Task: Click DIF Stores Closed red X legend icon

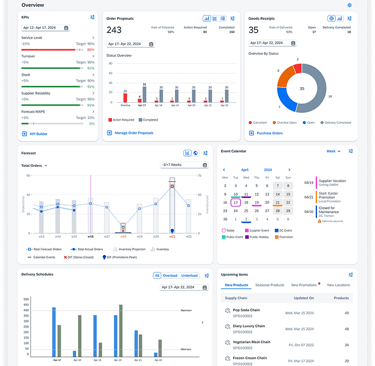Action: pyautogui.click(x=65, y=257)
